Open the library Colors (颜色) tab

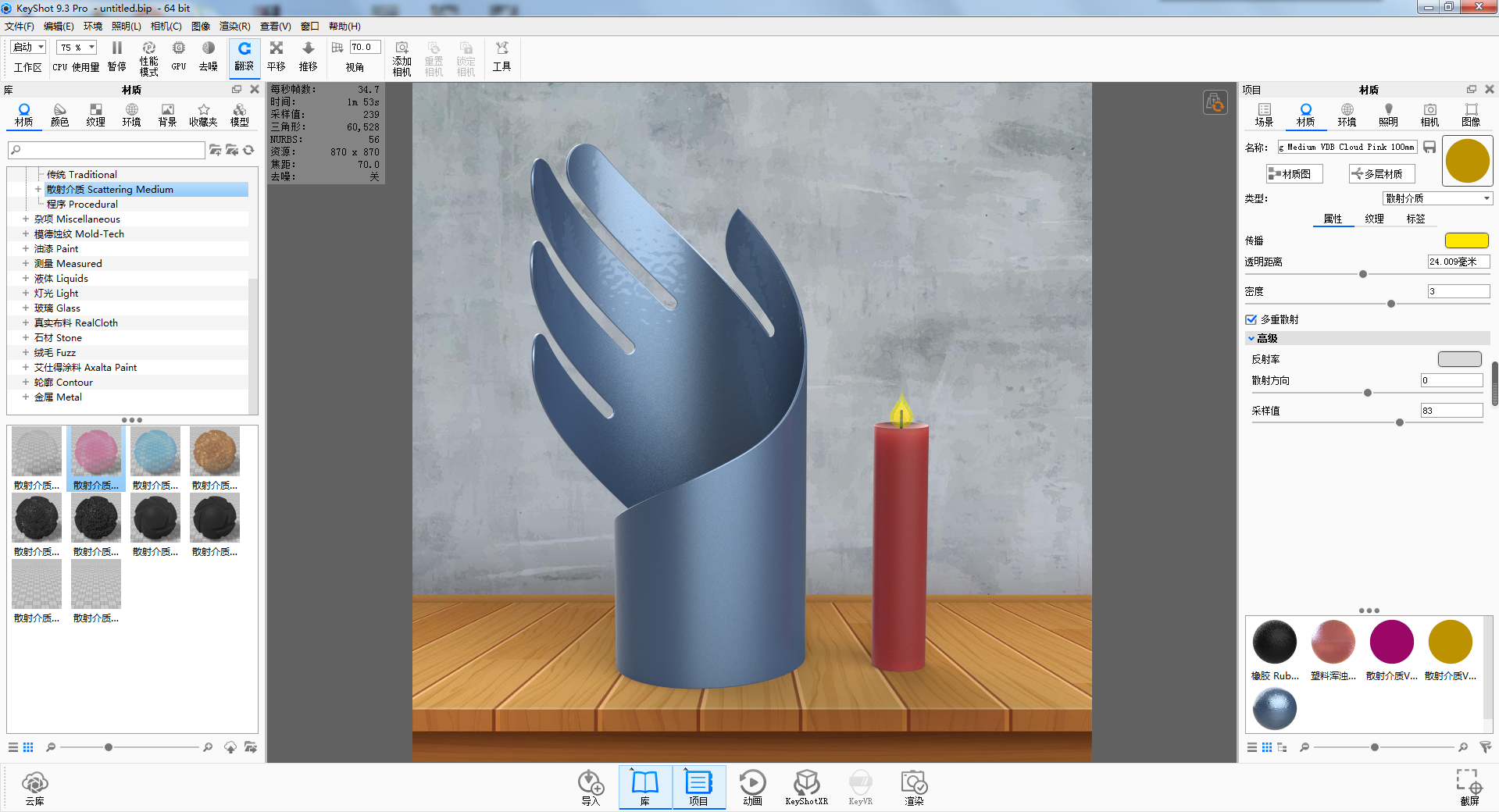click(60, 115)
